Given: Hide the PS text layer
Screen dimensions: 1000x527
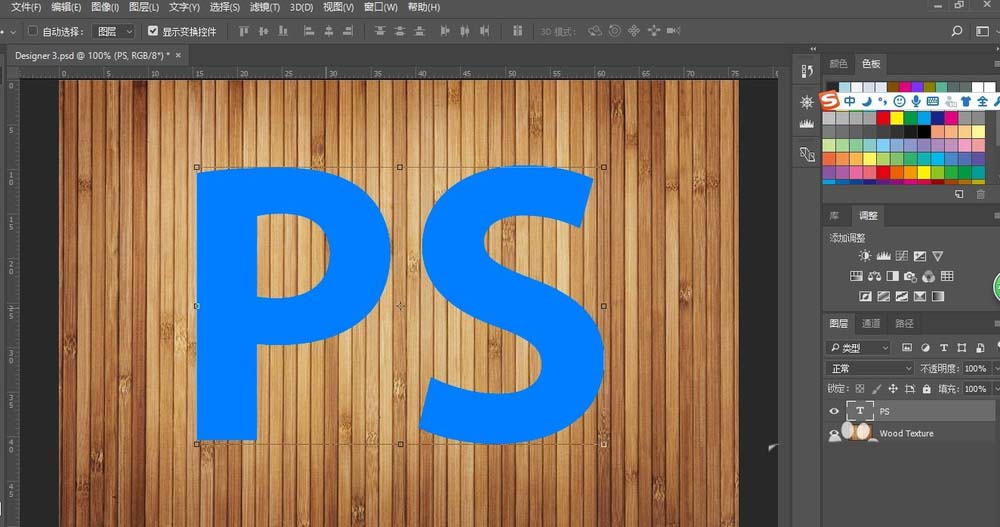Looking at the screenshot, I should coord(834,412).
